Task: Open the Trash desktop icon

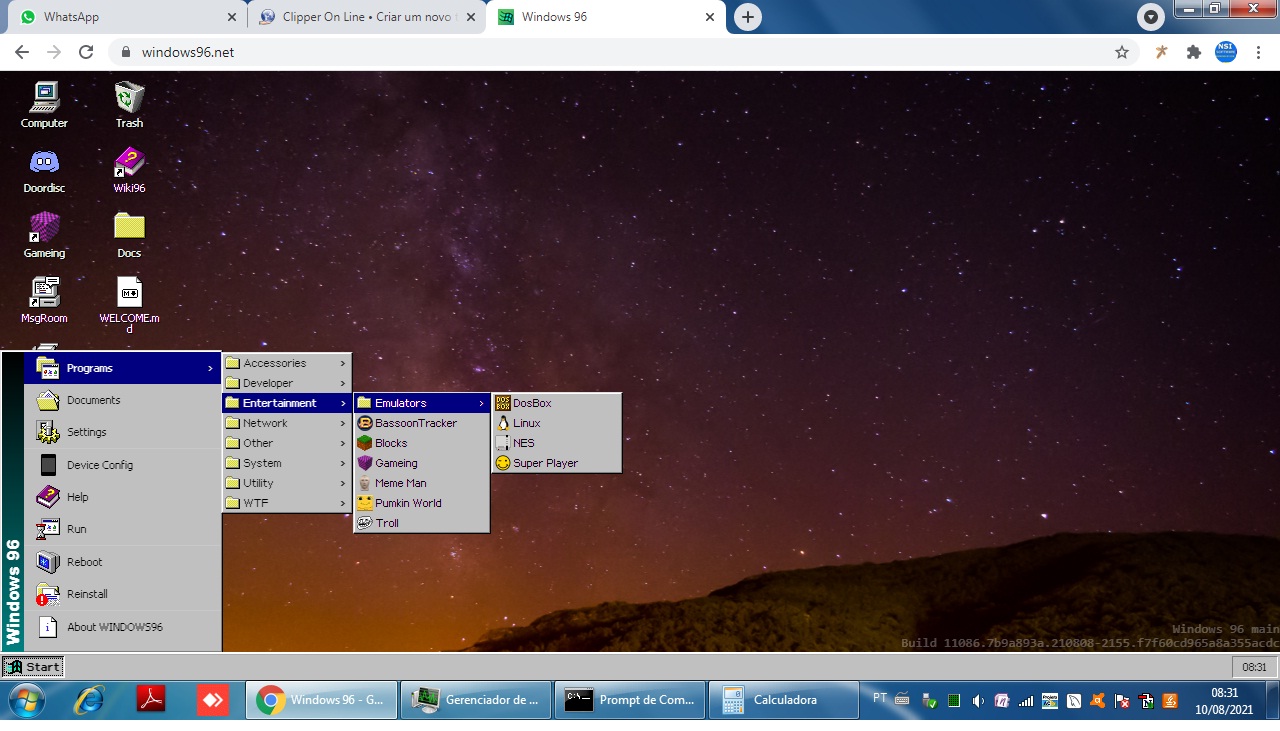Action: click(129, 105)
